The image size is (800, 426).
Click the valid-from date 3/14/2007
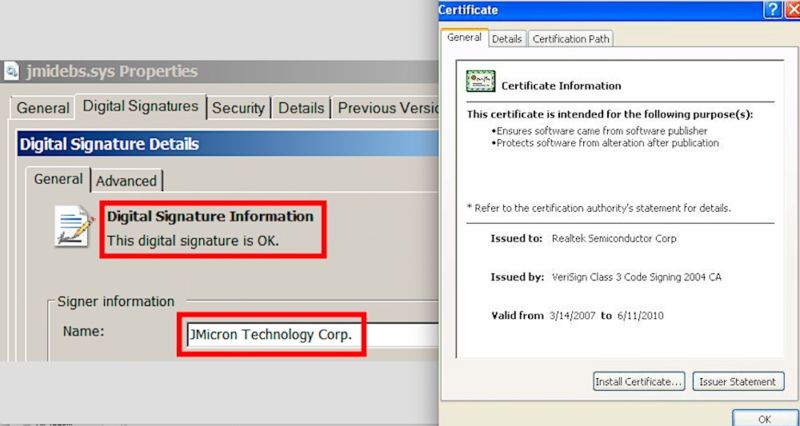coord(572,315)
